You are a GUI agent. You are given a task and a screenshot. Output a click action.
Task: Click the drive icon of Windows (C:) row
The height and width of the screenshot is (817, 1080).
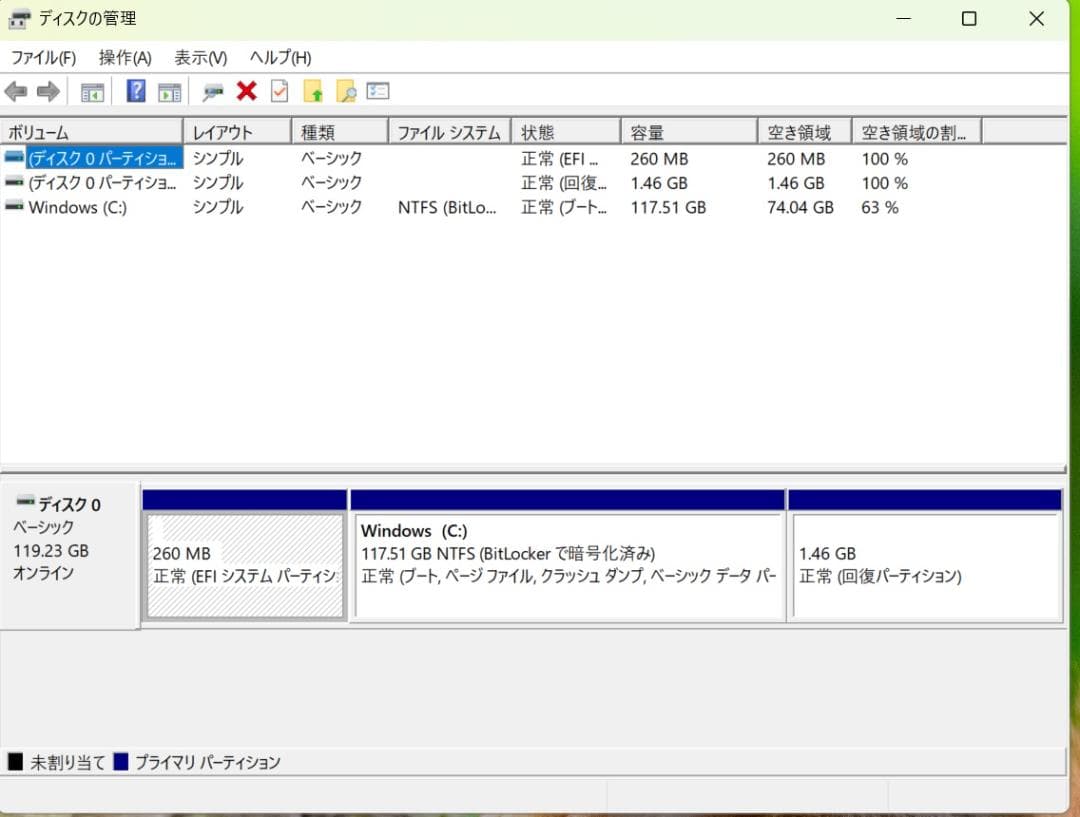(14, 206)
